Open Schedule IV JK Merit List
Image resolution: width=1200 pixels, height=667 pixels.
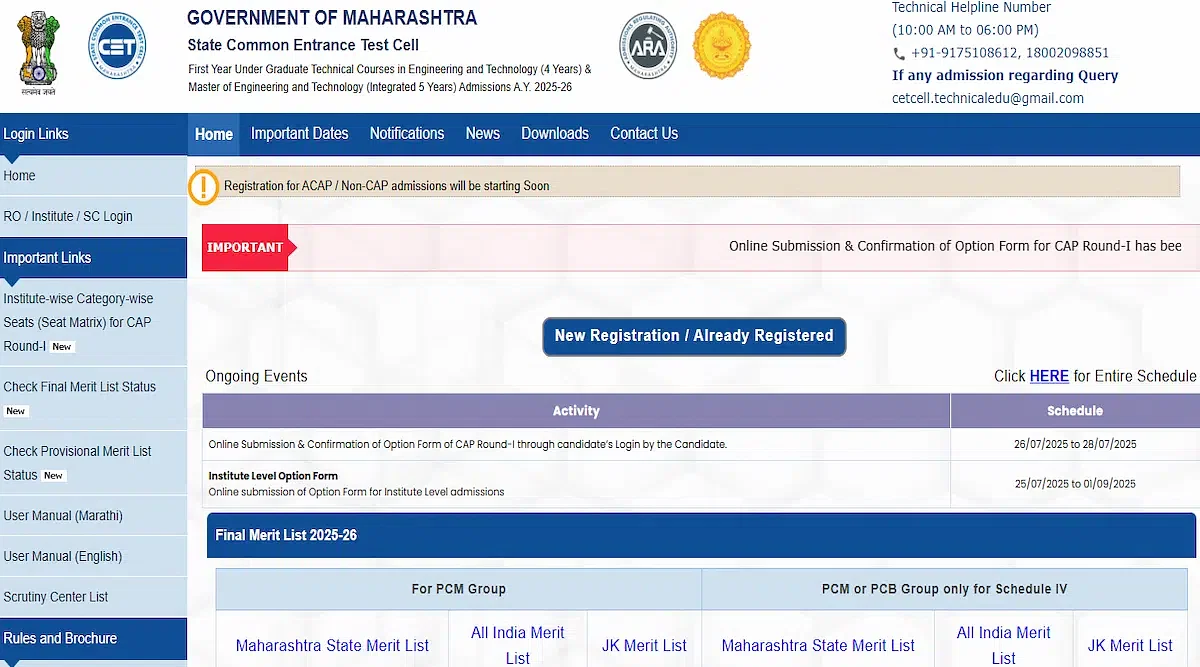[x=1130, y=646]
